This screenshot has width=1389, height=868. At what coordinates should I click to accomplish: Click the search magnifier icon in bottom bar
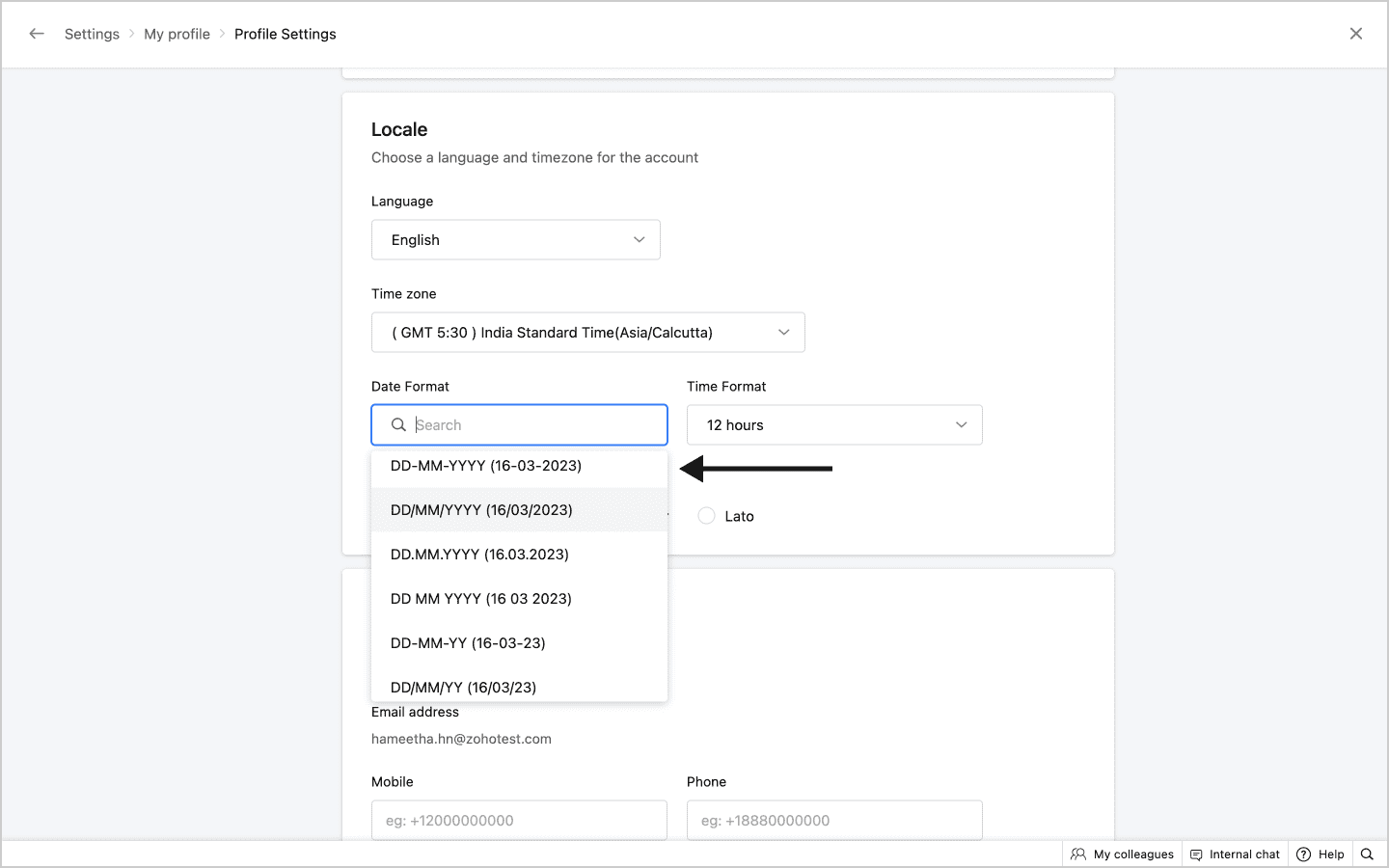(x=1367, y=854)
